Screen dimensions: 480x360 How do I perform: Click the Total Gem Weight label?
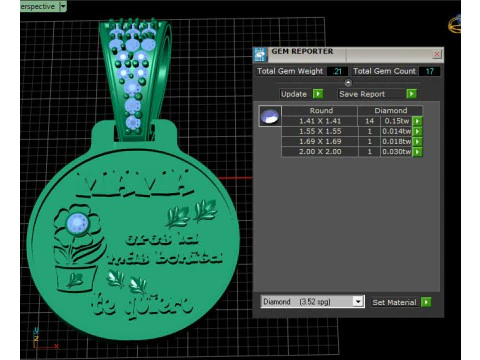(x=290, y=71)
